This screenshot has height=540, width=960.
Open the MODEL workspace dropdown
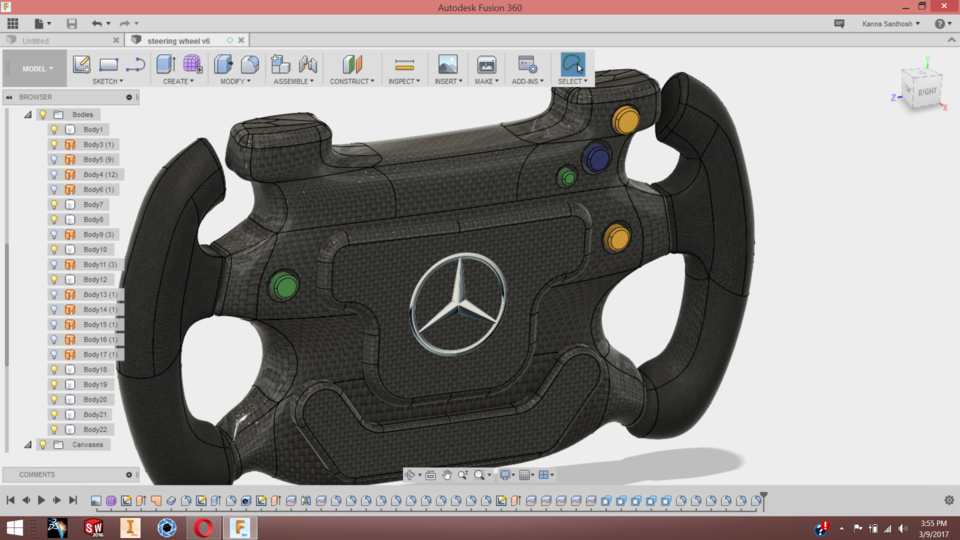[34, 69]
